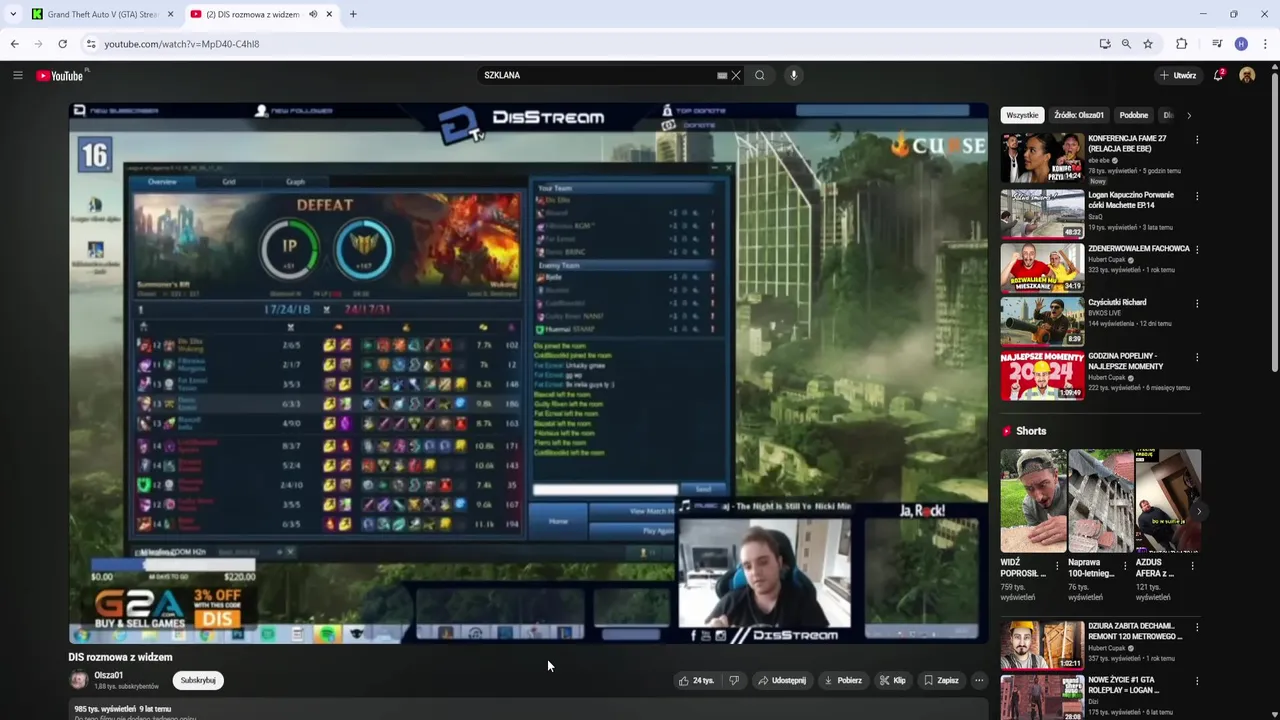
Task: Open the Olsza01 channel name link
Action: (108, 675)
